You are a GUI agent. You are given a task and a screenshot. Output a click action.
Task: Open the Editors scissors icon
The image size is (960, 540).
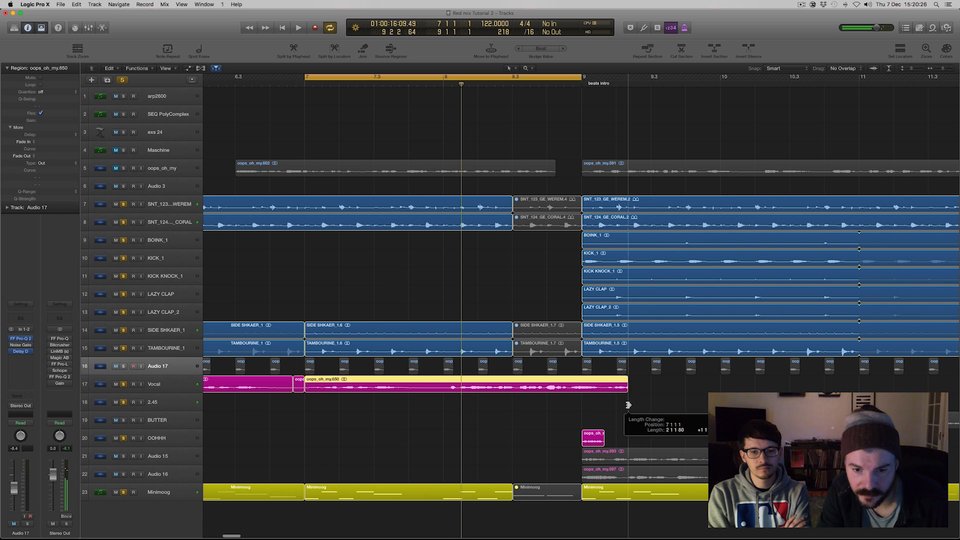[x=103, y=28]
